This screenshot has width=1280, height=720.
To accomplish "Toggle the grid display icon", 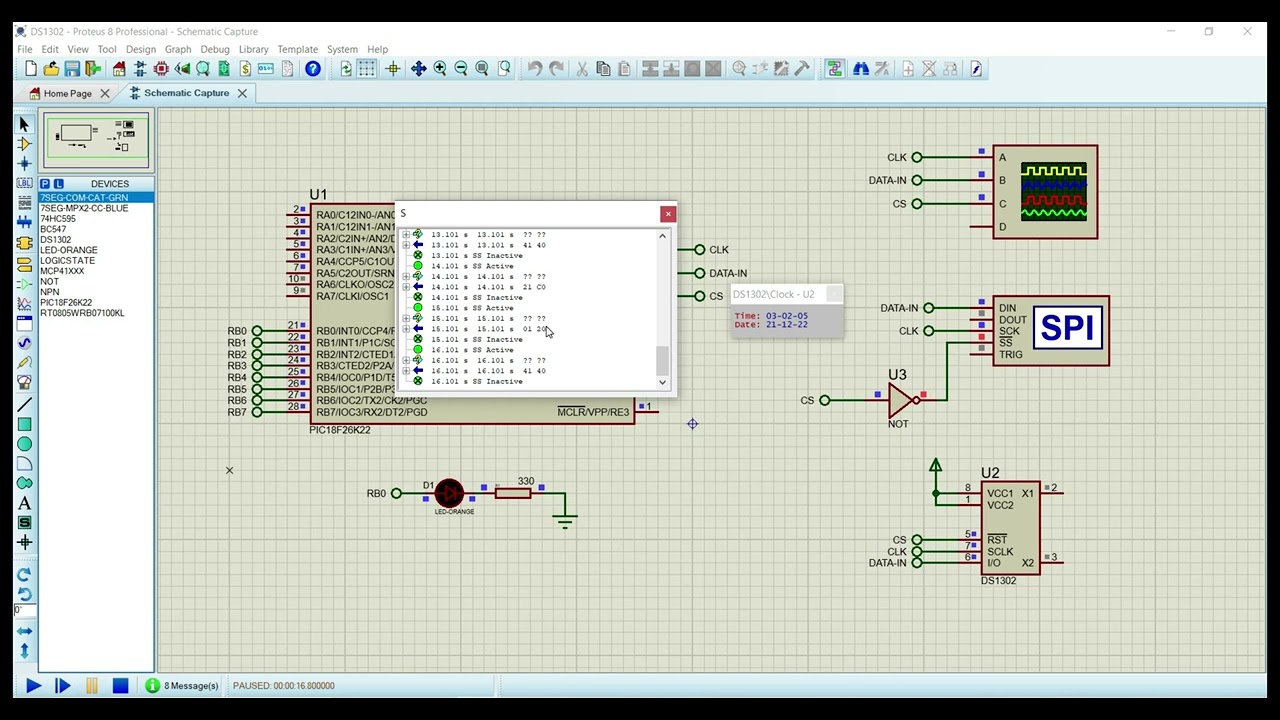I will tap(367, 69).
